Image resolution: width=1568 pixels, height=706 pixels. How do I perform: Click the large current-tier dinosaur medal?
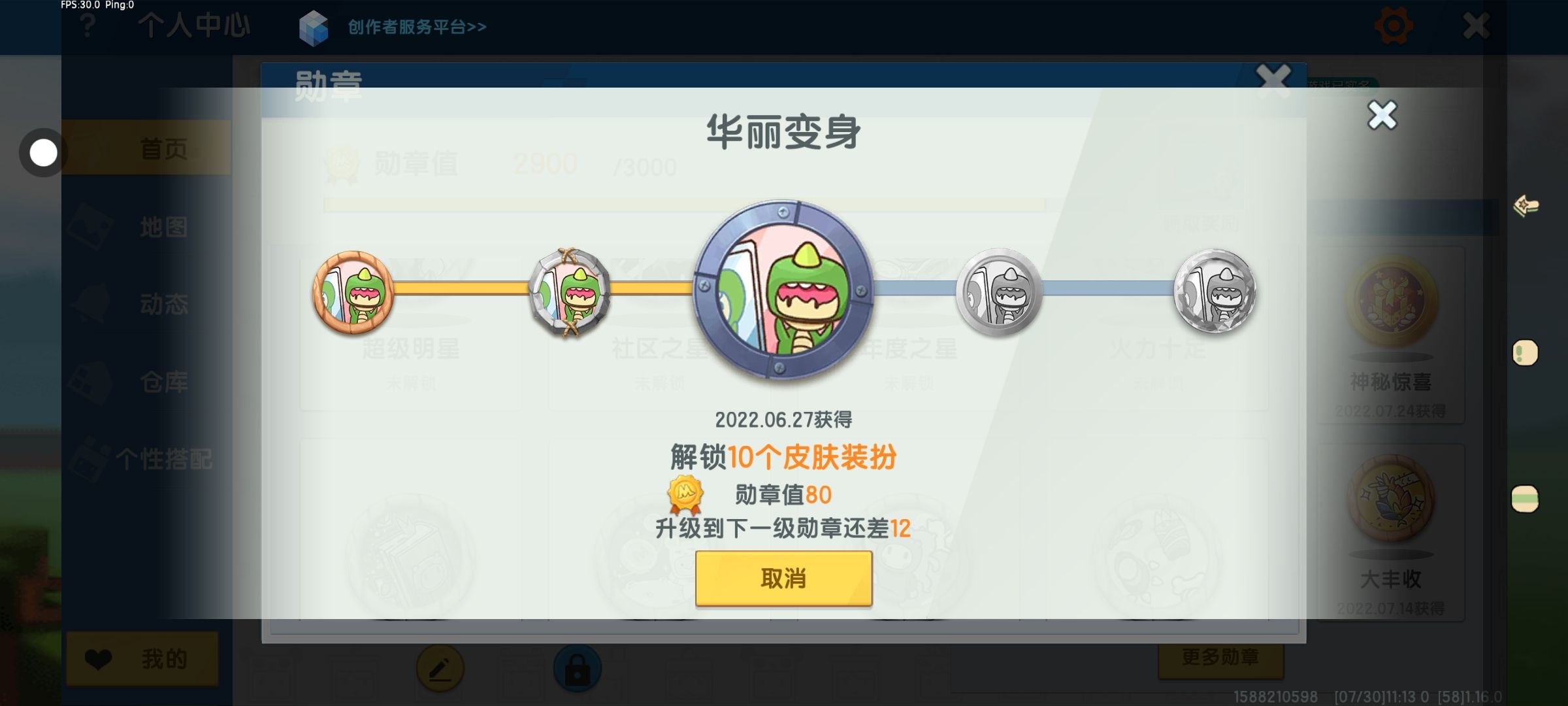pos(783,290)
